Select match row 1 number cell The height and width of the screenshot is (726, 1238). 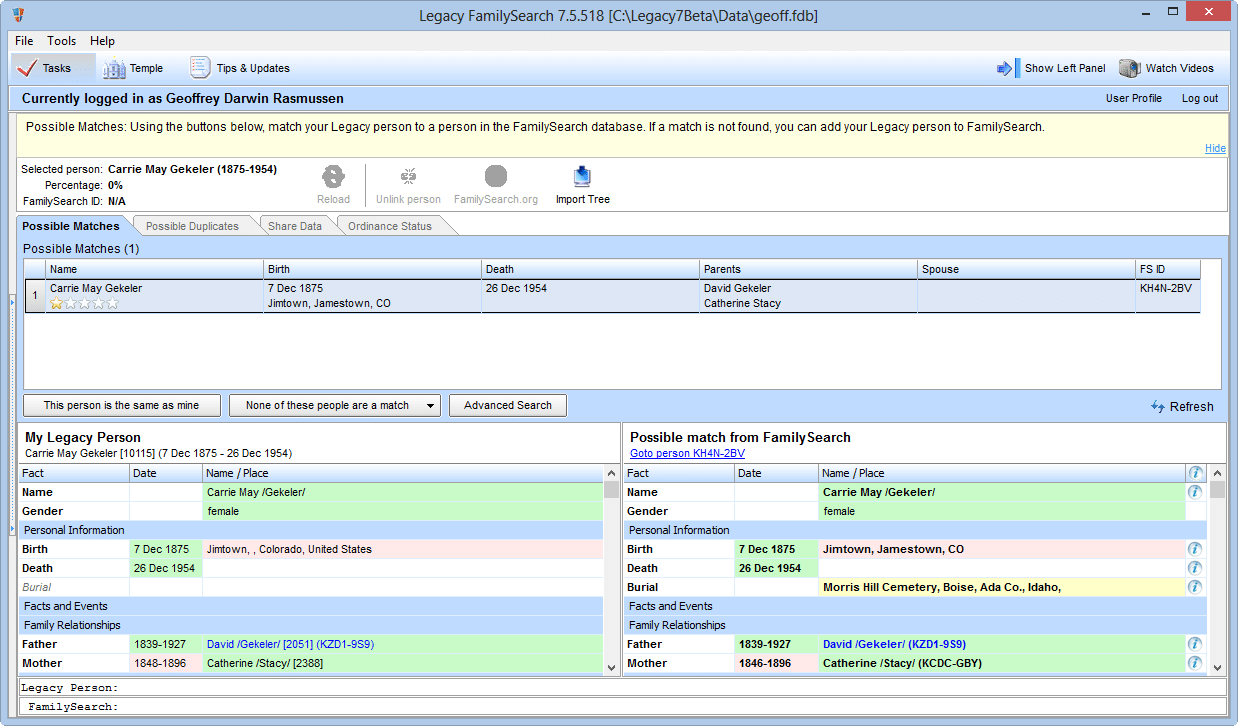click(x=35, y=296)
